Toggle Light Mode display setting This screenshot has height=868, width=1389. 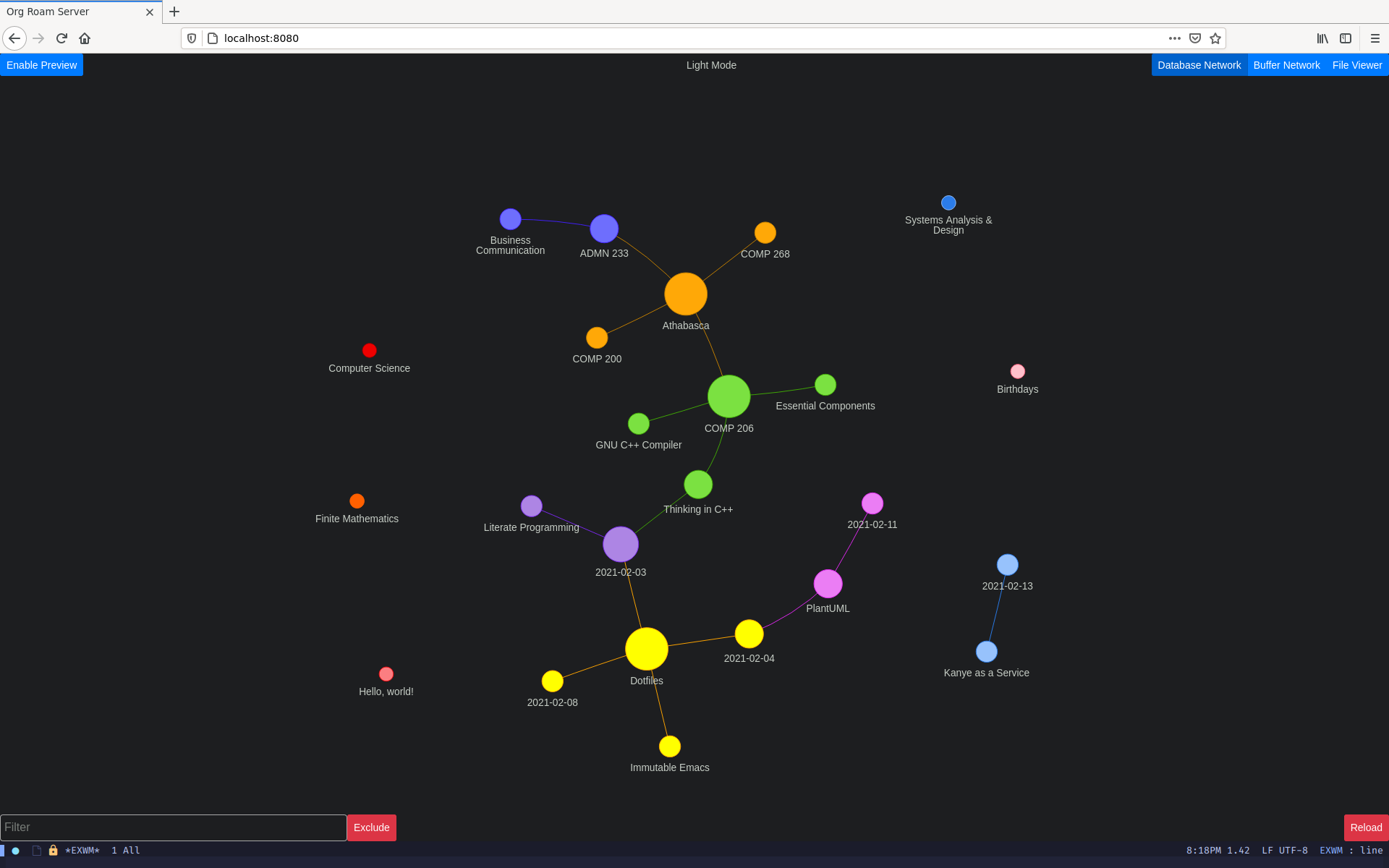click(710, 65)
